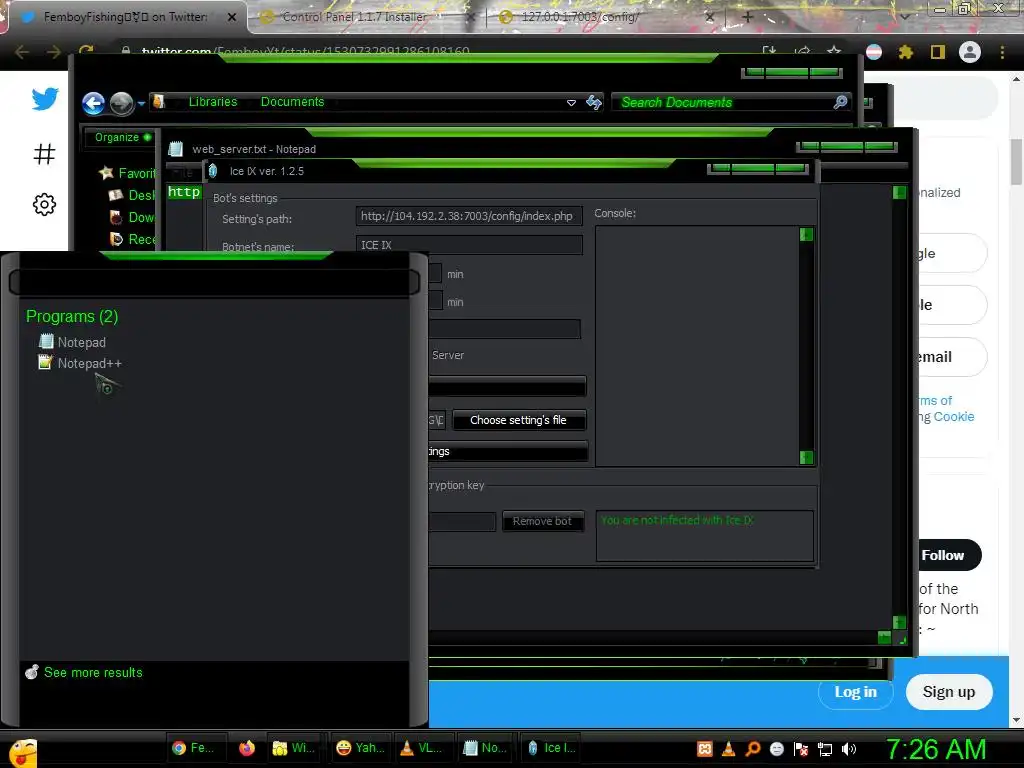Switch to the FemboyFishing Twitter tab
The width and height of the screenshot is (1024, 768).
click(124, 17)
